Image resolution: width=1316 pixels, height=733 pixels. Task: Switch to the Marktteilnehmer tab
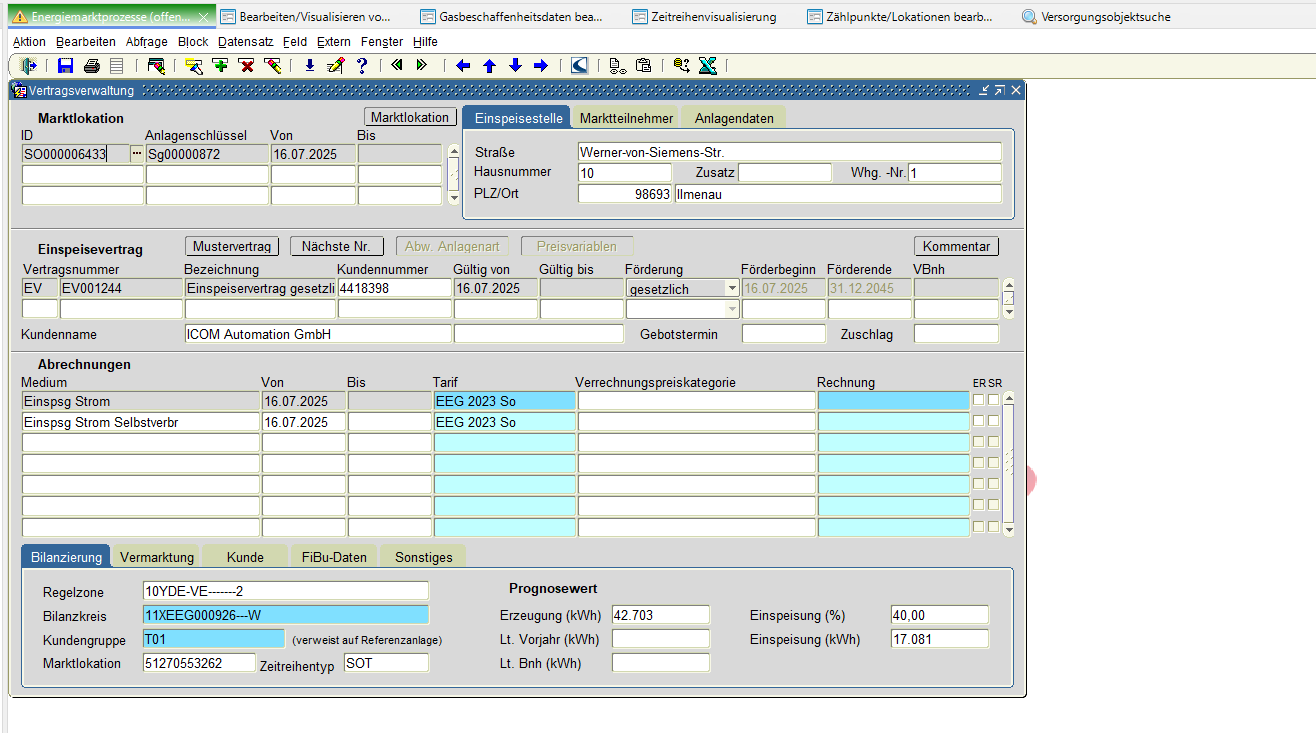627,118
